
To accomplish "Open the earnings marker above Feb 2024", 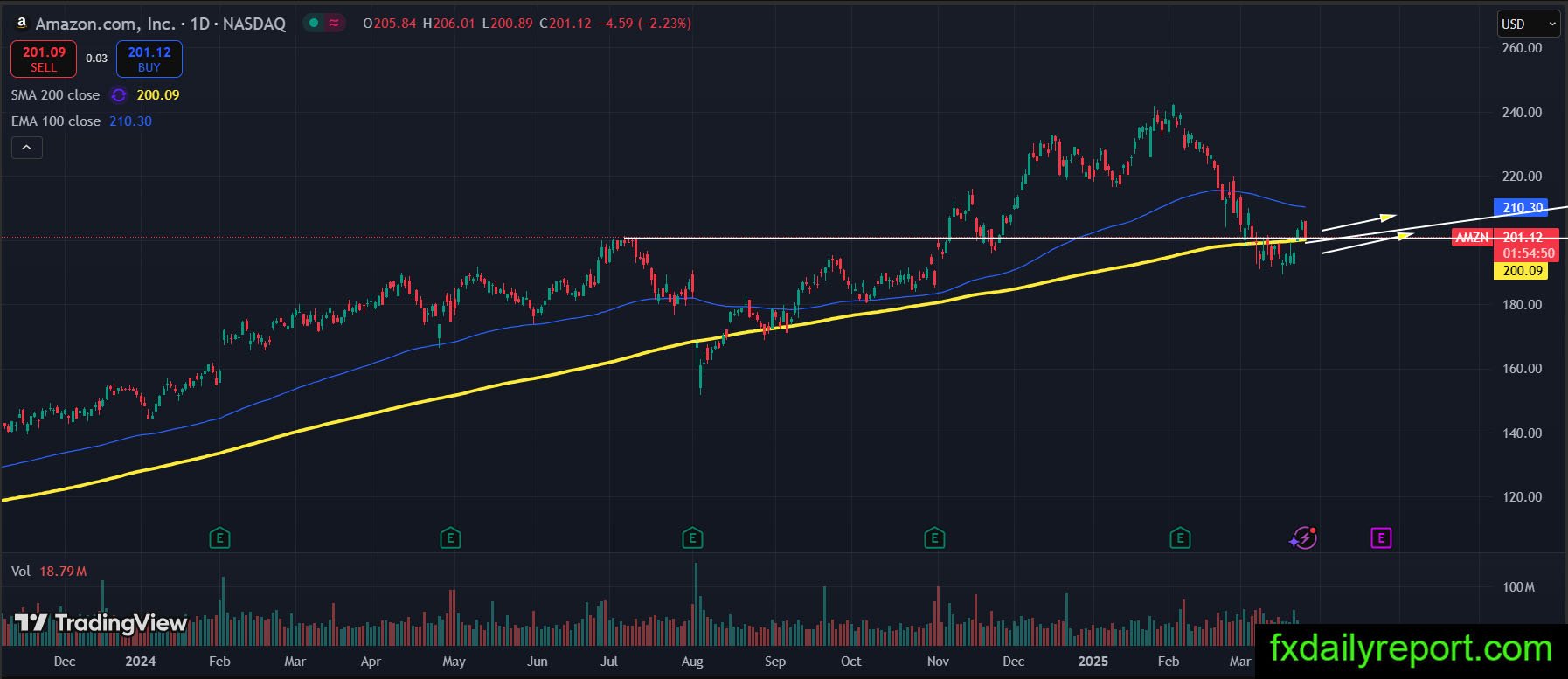I will (x=219, y=538).
